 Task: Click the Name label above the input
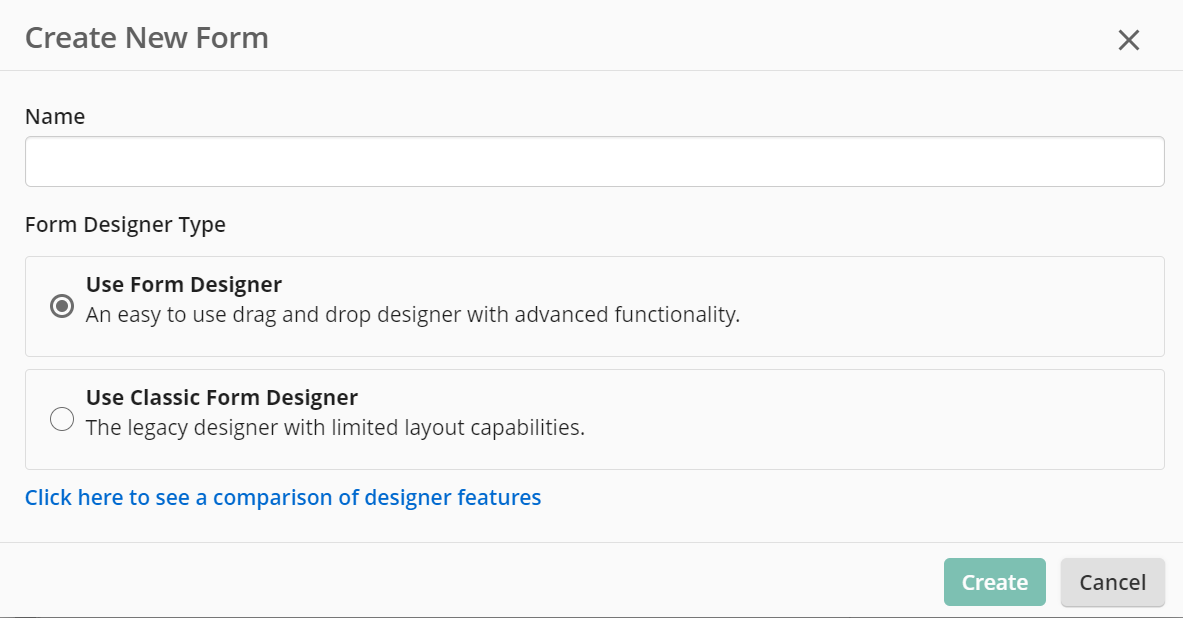55,116
